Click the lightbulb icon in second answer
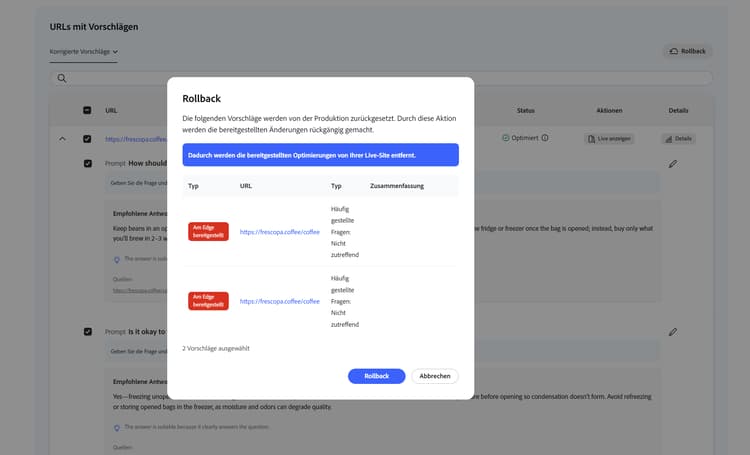750x455 pixels. coord(117,428)
